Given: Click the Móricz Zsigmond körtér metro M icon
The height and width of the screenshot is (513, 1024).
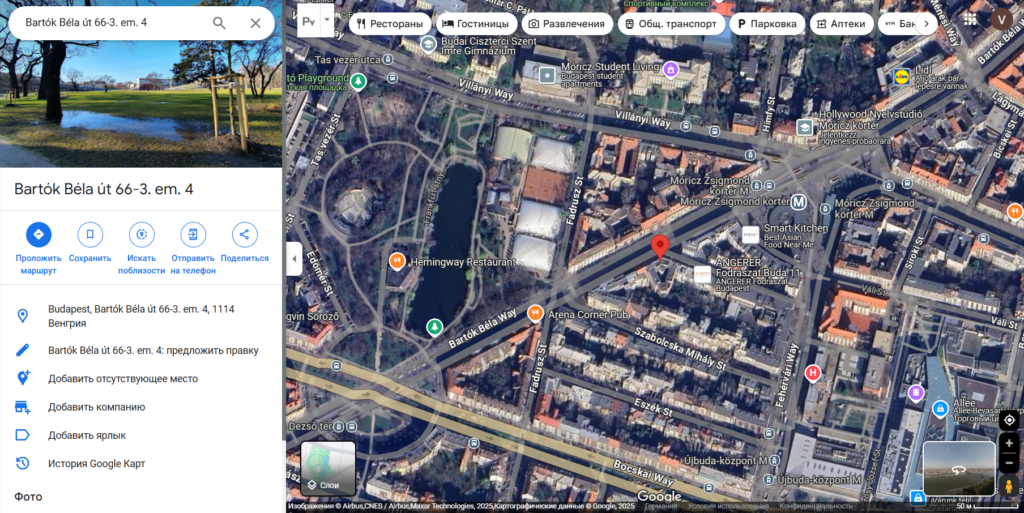Looking at the screenshot, I should [798, 202].
